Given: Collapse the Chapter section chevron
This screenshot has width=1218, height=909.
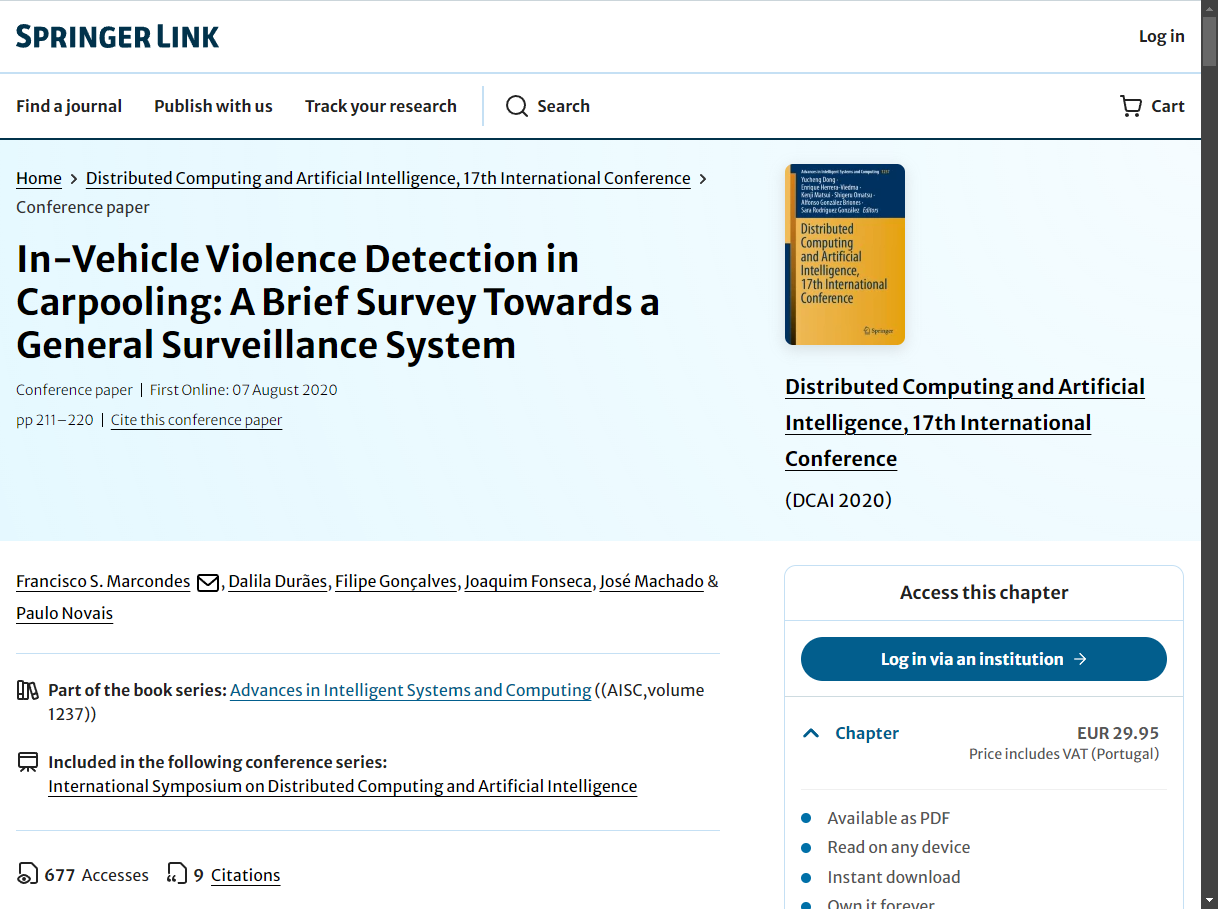Looking at the screenshot, I should [x=811, y=733].
